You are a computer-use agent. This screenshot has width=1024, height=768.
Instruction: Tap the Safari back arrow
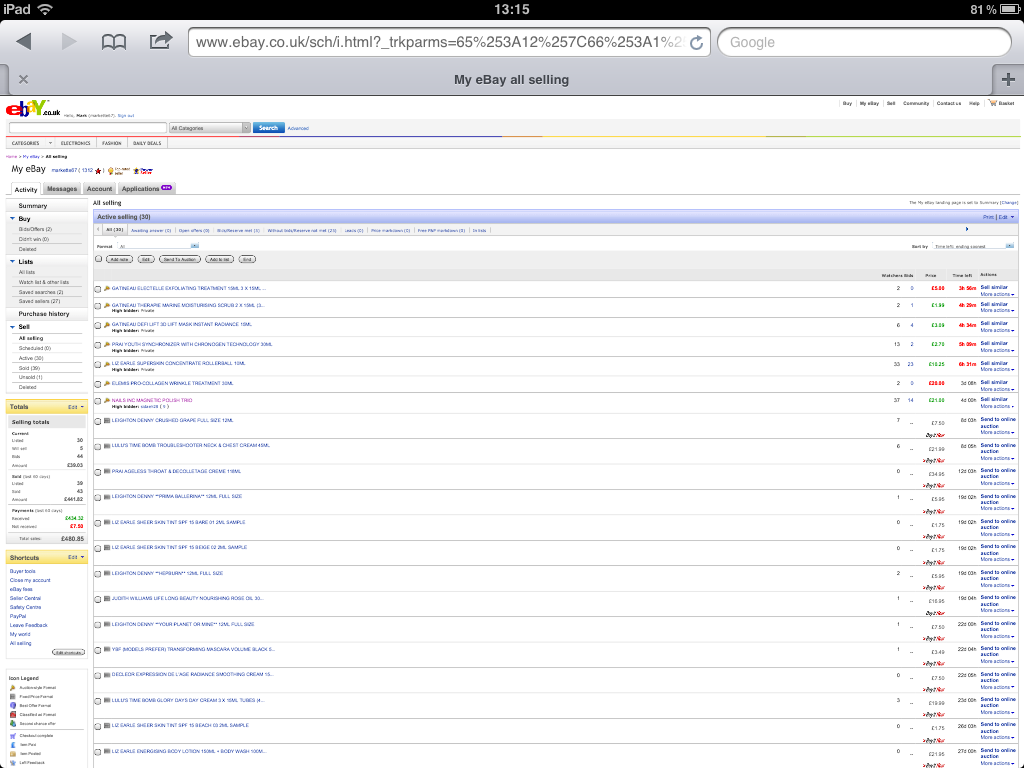click(24, 42)
